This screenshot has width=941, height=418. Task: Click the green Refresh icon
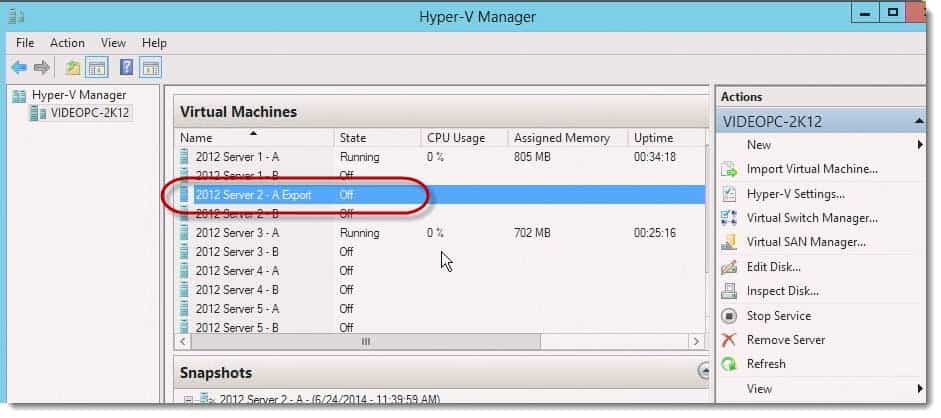[729, 364]
